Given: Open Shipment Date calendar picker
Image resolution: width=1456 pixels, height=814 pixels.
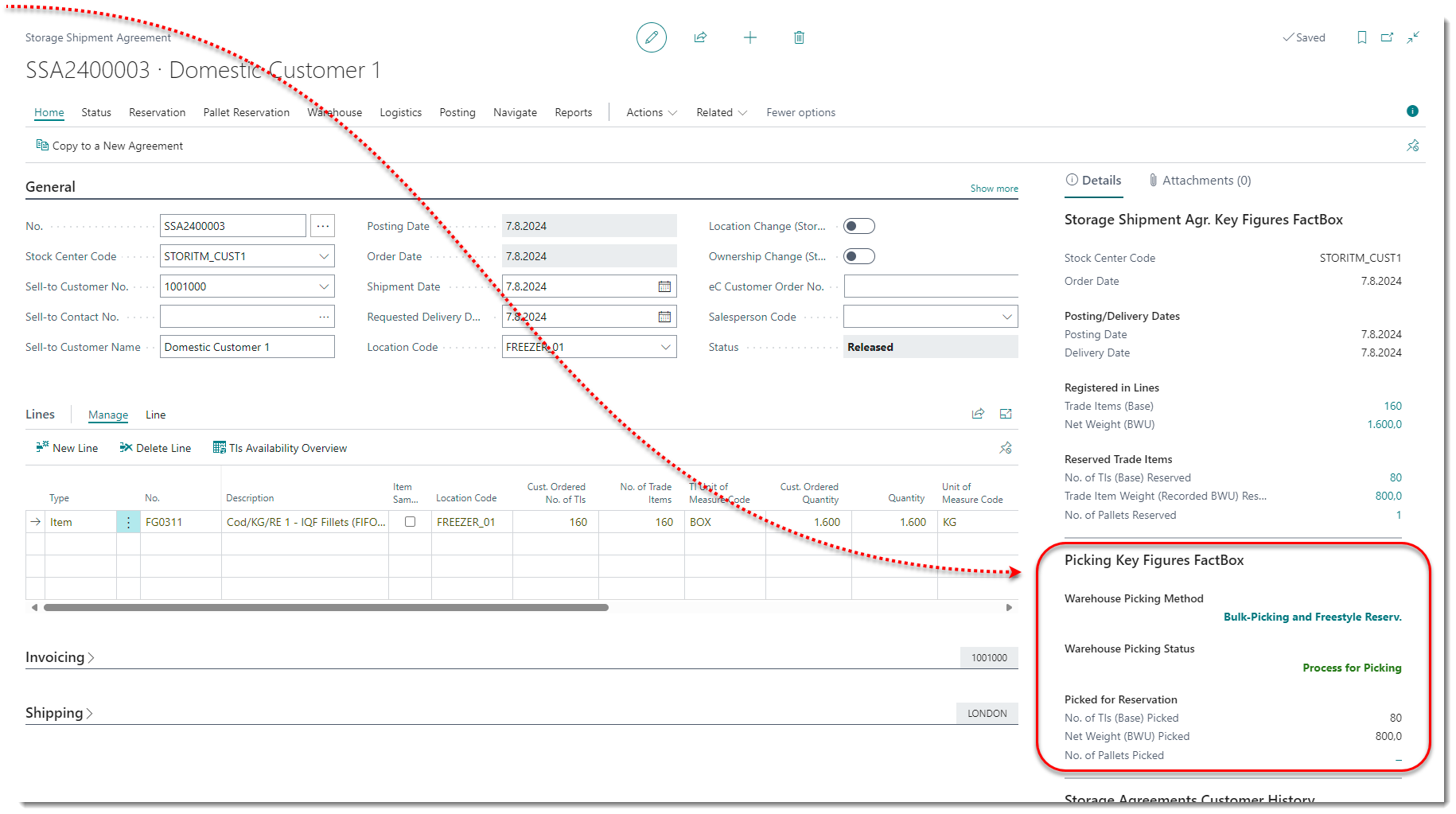Looking at the screenshot, I should pos(664,286).
